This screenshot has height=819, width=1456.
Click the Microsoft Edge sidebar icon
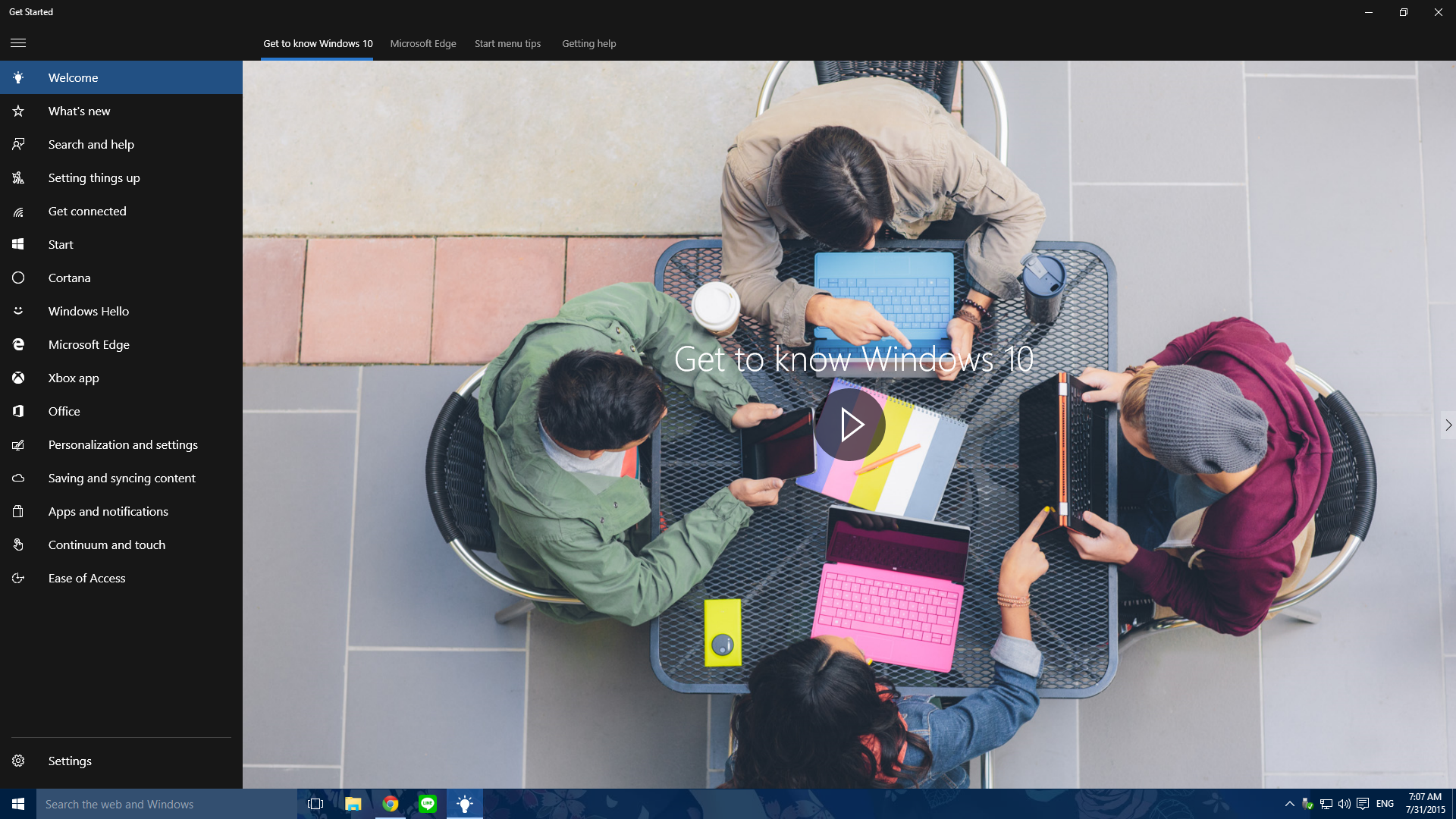pos(18,344)
